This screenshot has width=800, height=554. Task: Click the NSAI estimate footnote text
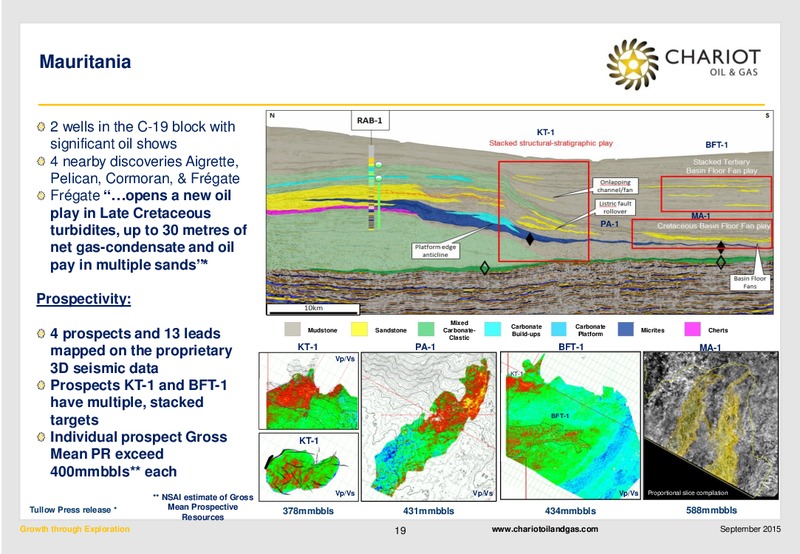pos(203,507)
